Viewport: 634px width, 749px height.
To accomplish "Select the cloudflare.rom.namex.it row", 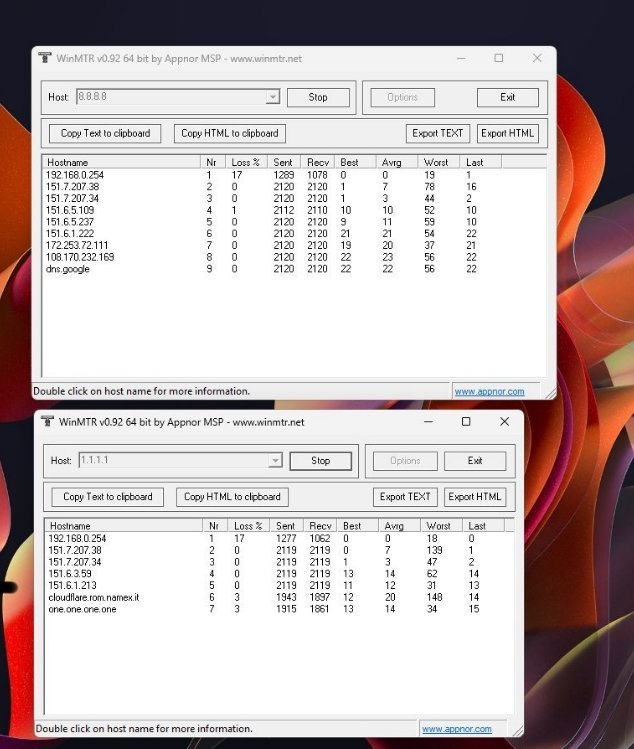I will [x=93, y=597].
